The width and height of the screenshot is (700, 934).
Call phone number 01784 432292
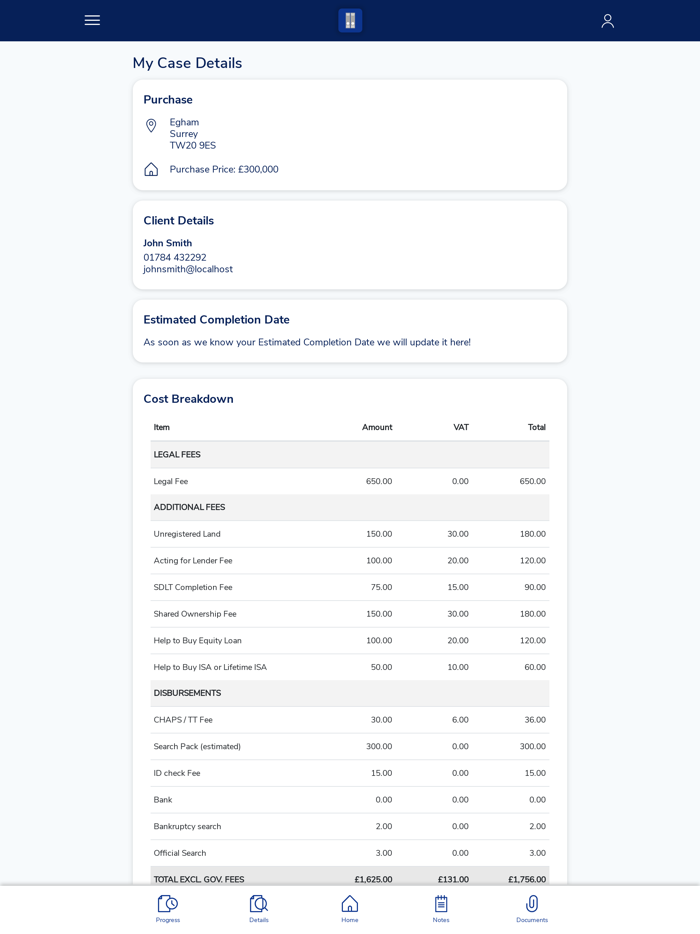point(175,258)
